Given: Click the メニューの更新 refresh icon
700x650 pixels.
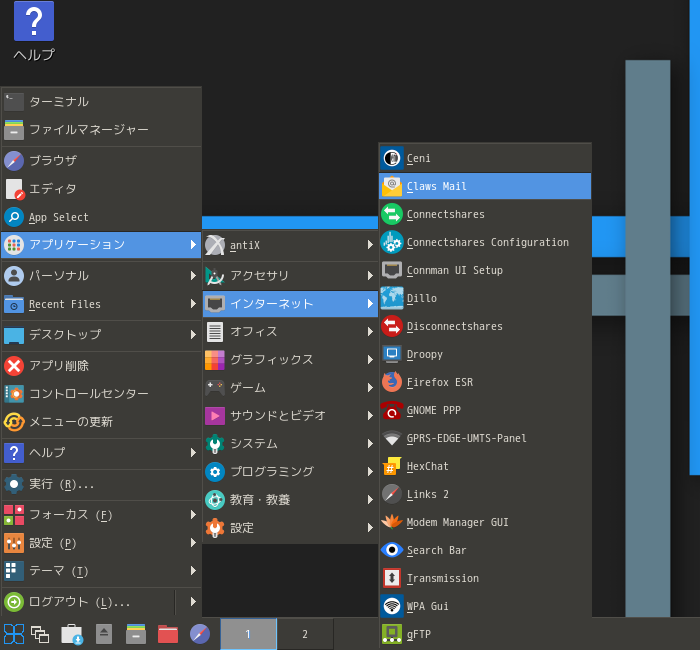Looking at the screenshot, I should point(14,421).
